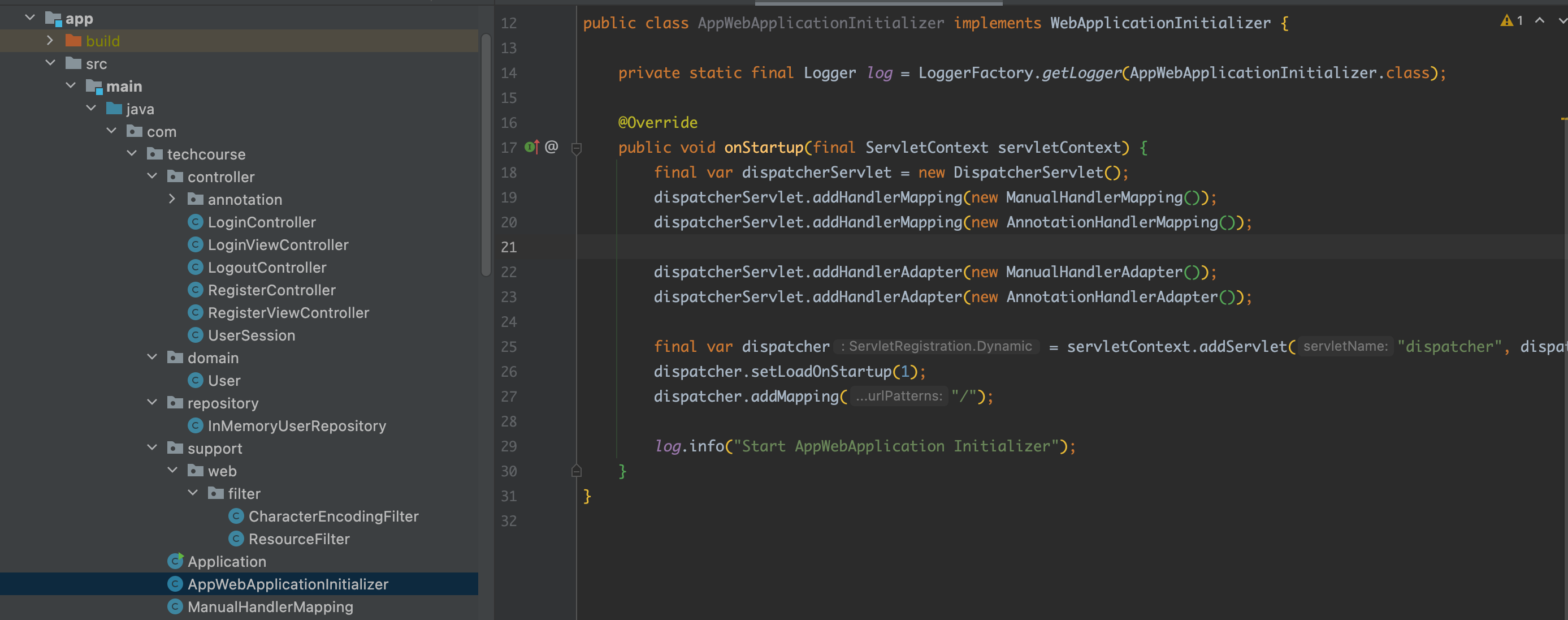Click the app module folder icon

tap(54, 19)
